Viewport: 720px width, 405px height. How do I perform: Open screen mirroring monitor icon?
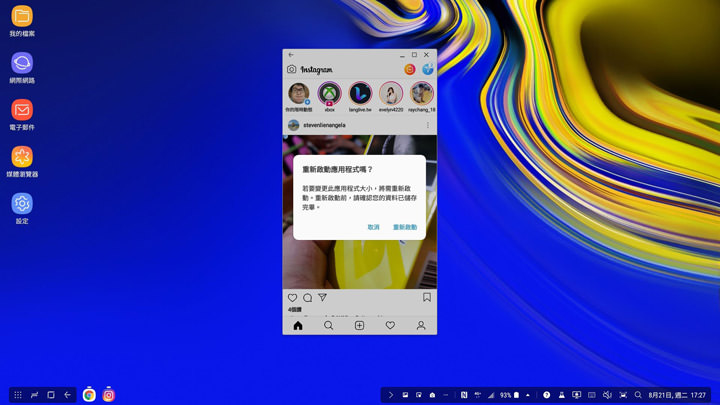tap(577, 395)
